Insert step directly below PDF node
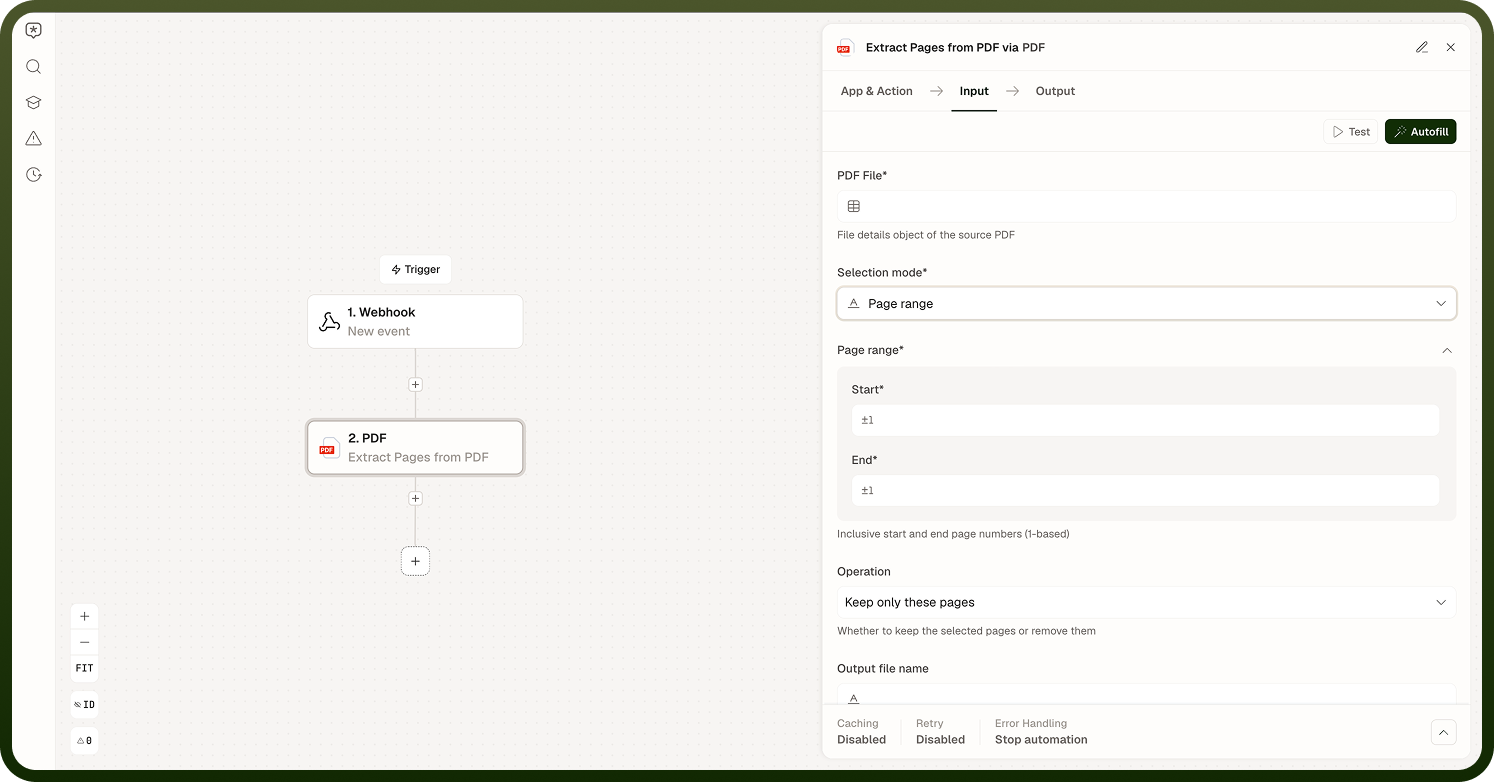Viewport: 1494px width, 782px height. coord(415,498)
